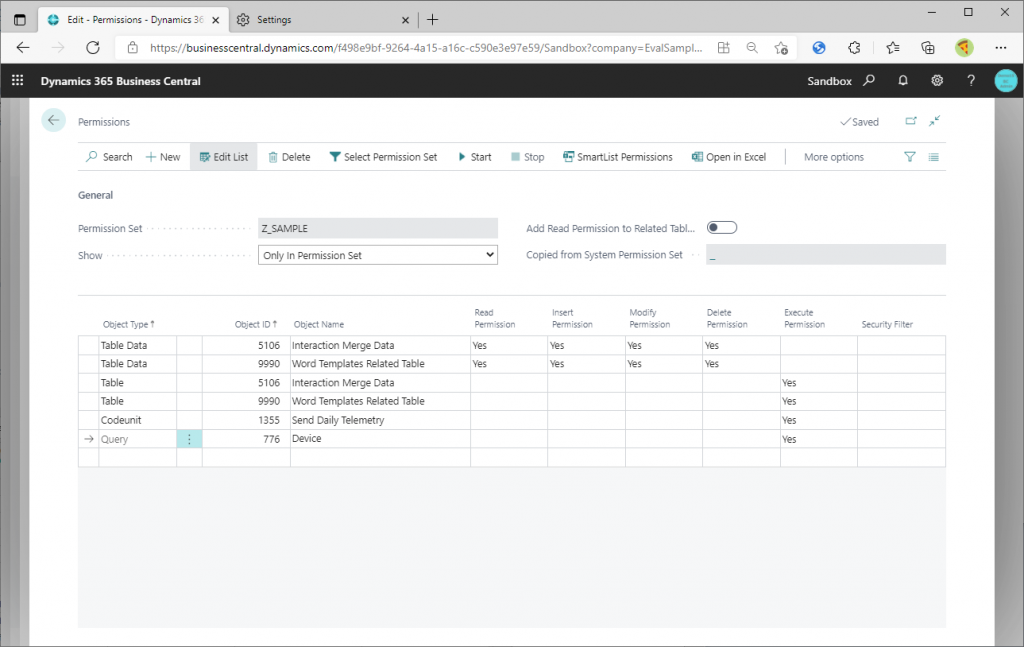Switch to the Edit - Permissions browser tab

133,20
